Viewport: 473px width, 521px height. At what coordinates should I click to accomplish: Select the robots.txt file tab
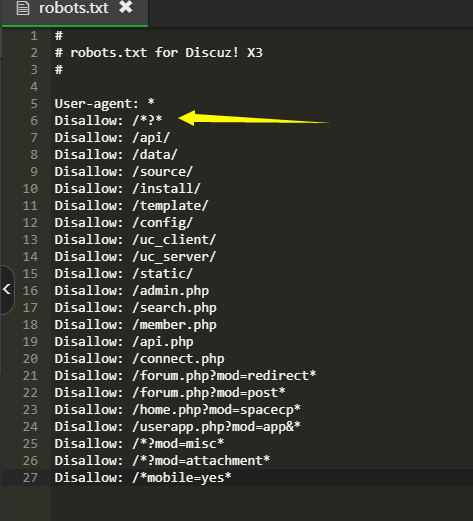pos(75,13)
